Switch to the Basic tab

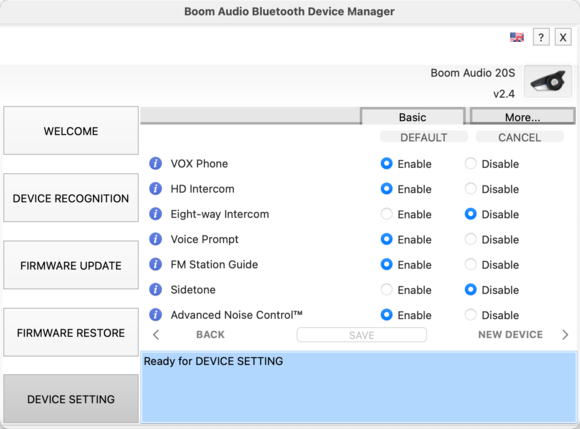(x=412, y=117)
